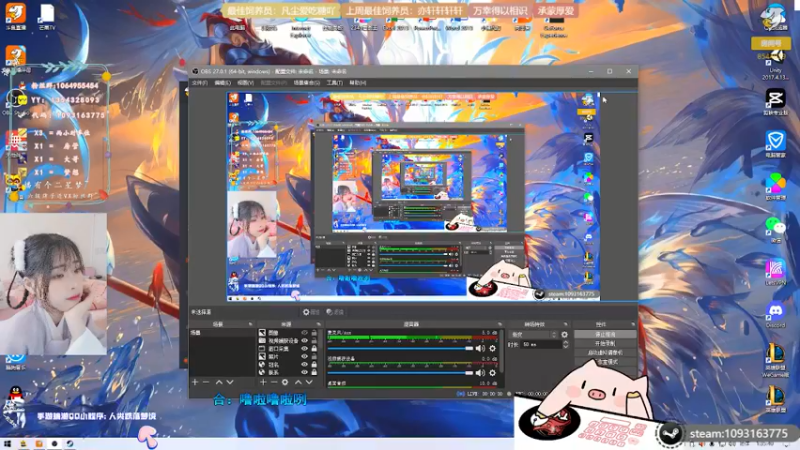This screenshot has height=450, width=800.
Task: Pop out the 控件 dock via its header icon
Action: [633, 324]
